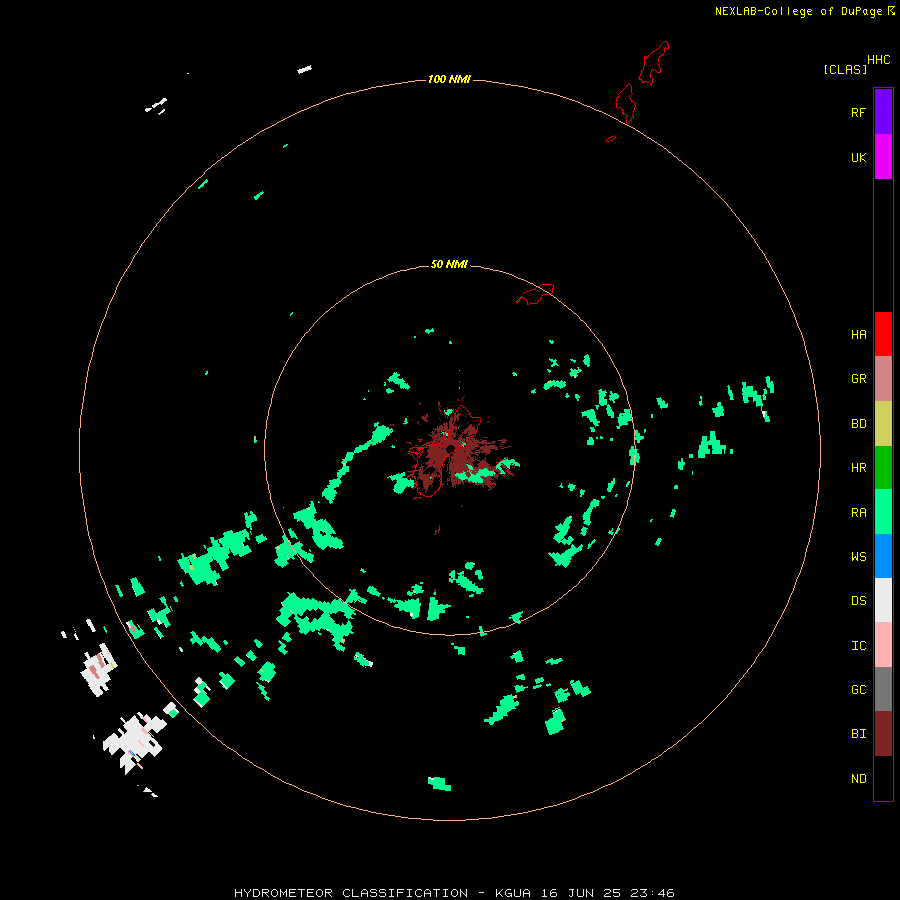This screenshot has height=900, width=900.
Task: Click the RA legend label
Action: point(858,513)
